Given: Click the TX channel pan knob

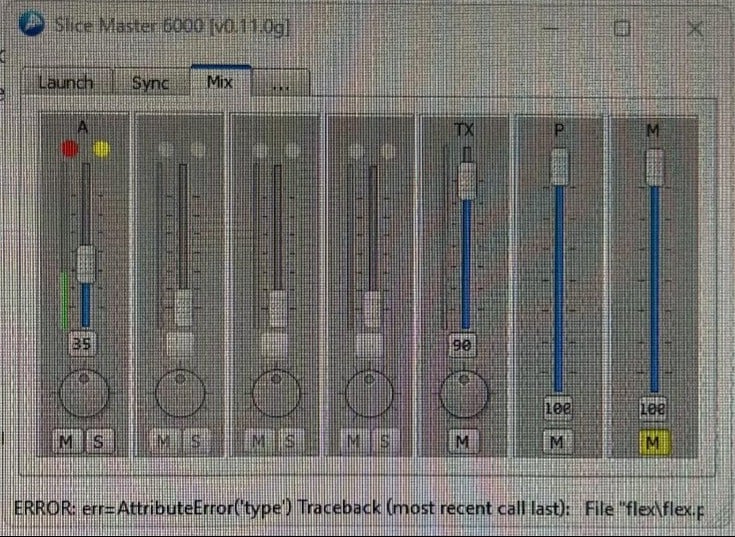Looking at the screenshot, I should pyautogui.click(x=465, y=394).
